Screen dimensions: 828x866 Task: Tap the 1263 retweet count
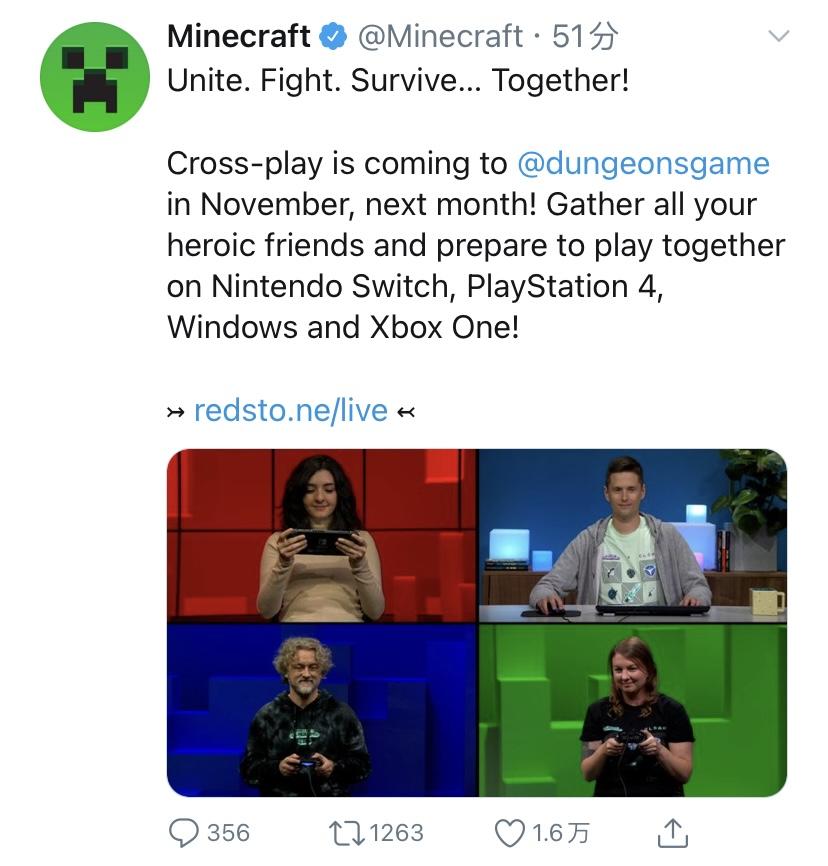point(396,833)
